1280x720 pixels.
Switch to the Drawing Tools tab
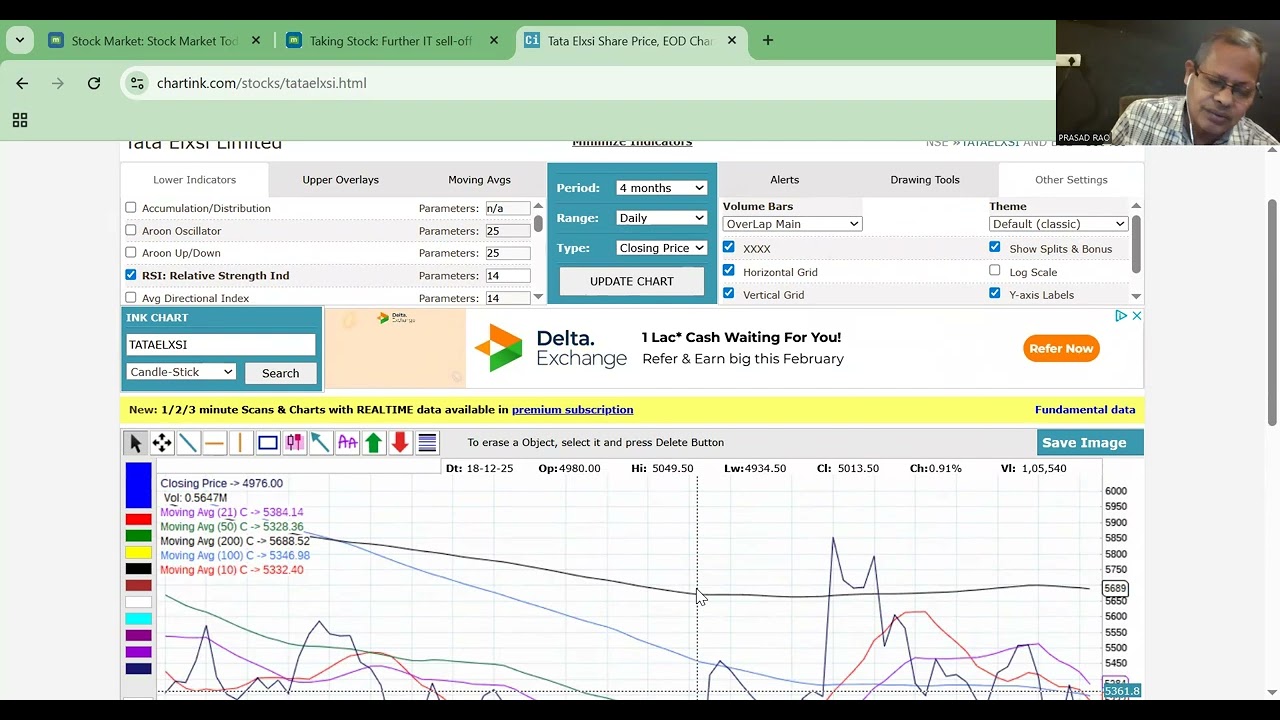pos(925,180)
